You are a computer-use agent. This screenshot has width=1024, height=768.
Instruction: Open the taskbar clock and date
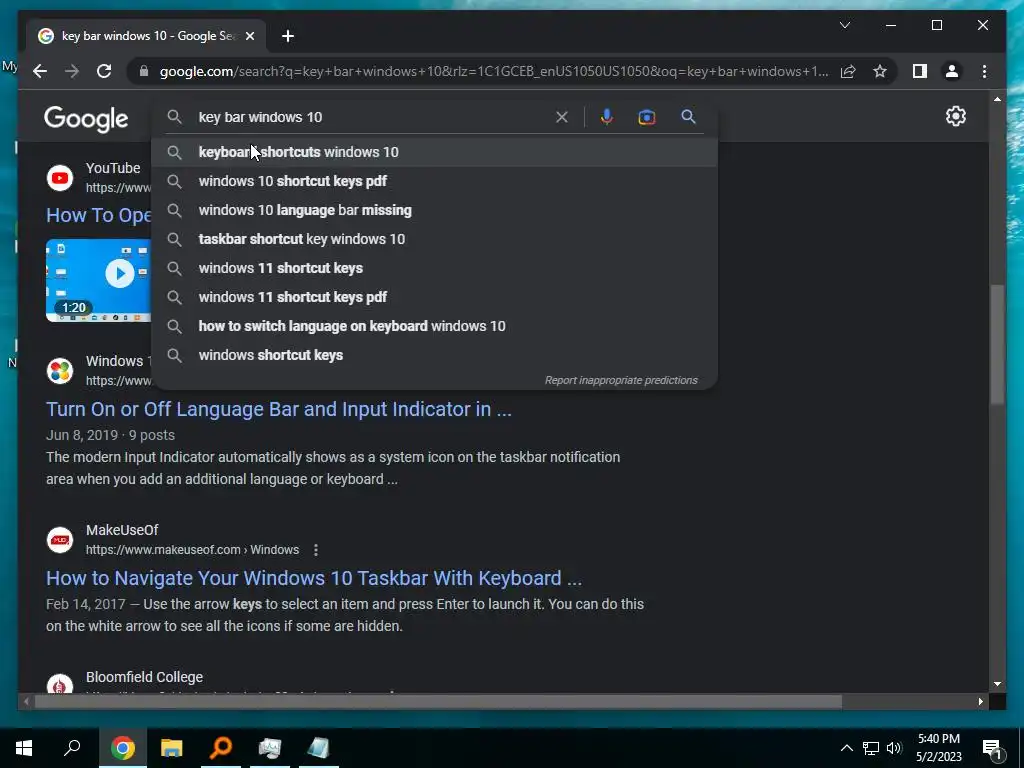pyautogui.click(x=938, y=748)
